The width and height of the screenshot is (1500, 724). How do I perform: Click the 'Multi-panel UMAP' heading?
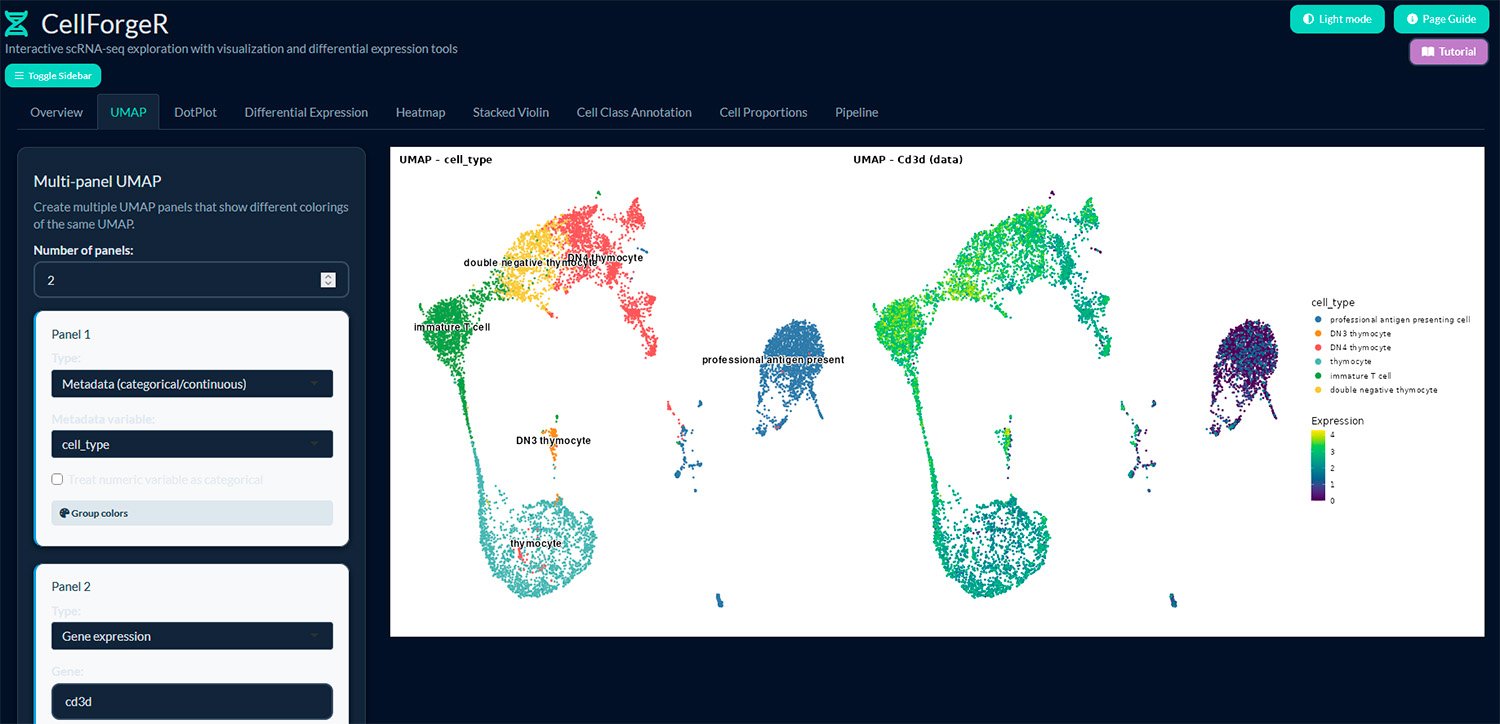(x=97, y=181)
